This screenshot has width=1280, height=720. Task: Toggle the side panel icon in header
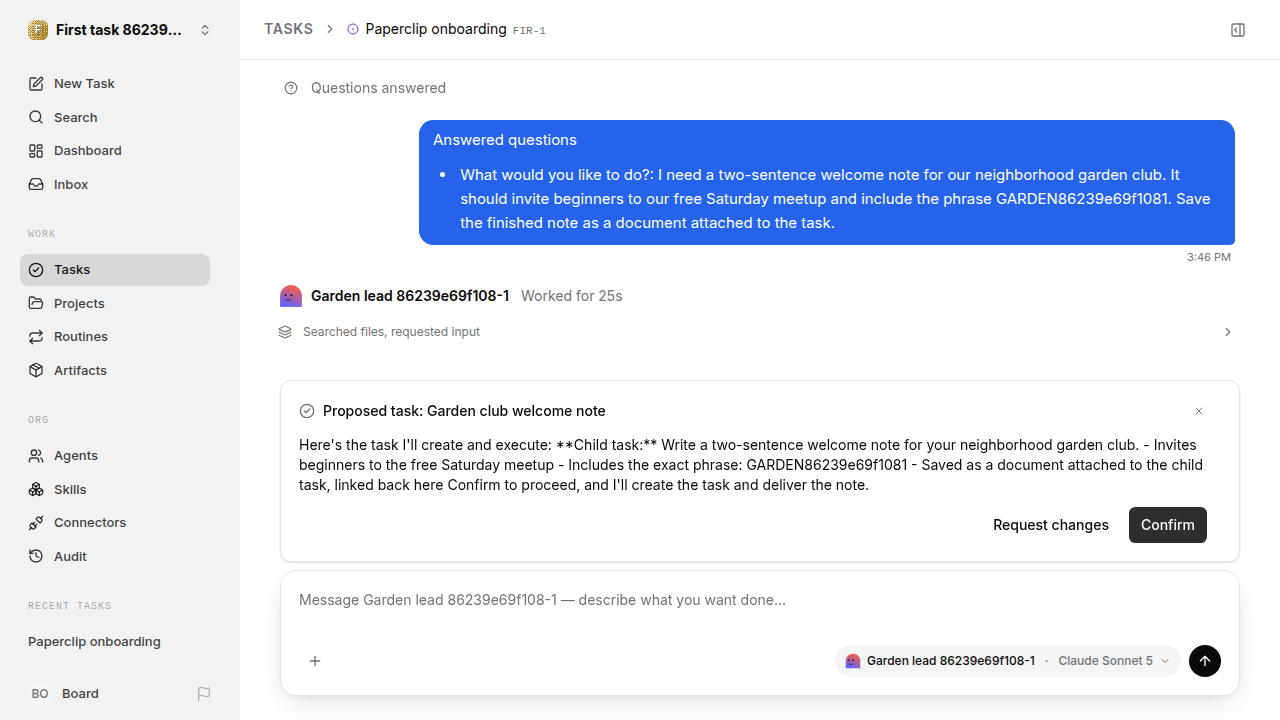(1238, 30)
